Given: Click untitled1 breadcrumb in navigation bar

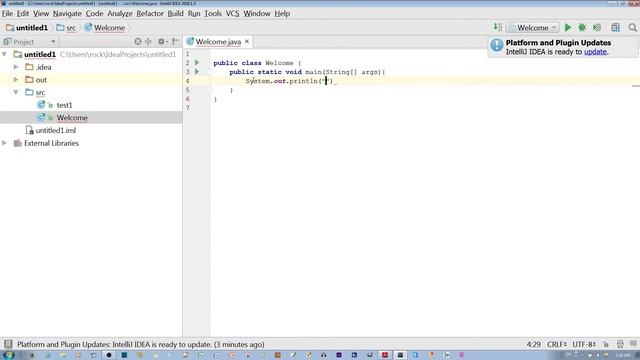Looking at the screenshot, I should click(27, 28).
